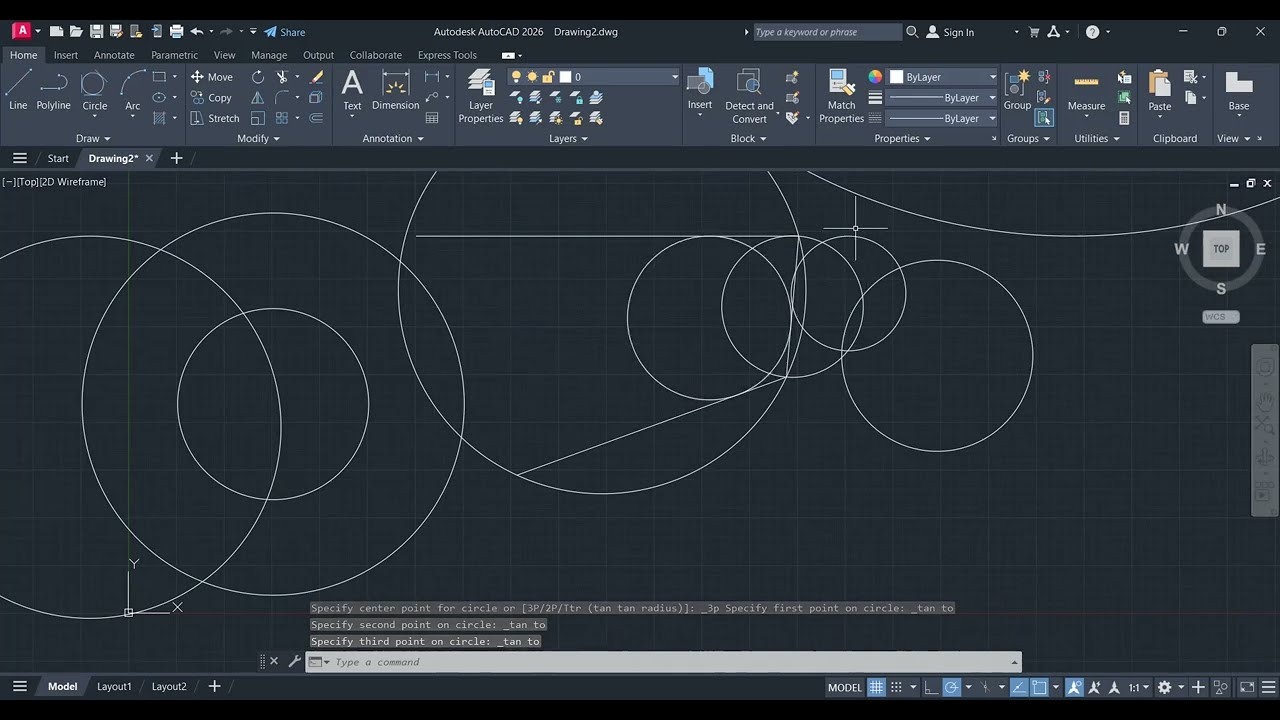This screenshot has width=1280, height=720.
Task: Toggle polar tracking in status bar
Action: click(951, 687)
